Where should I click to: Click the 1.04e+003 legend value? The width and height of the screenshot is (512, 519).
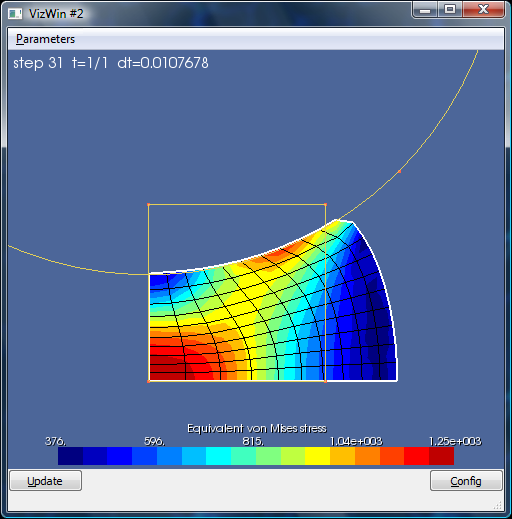pos(356,441)
